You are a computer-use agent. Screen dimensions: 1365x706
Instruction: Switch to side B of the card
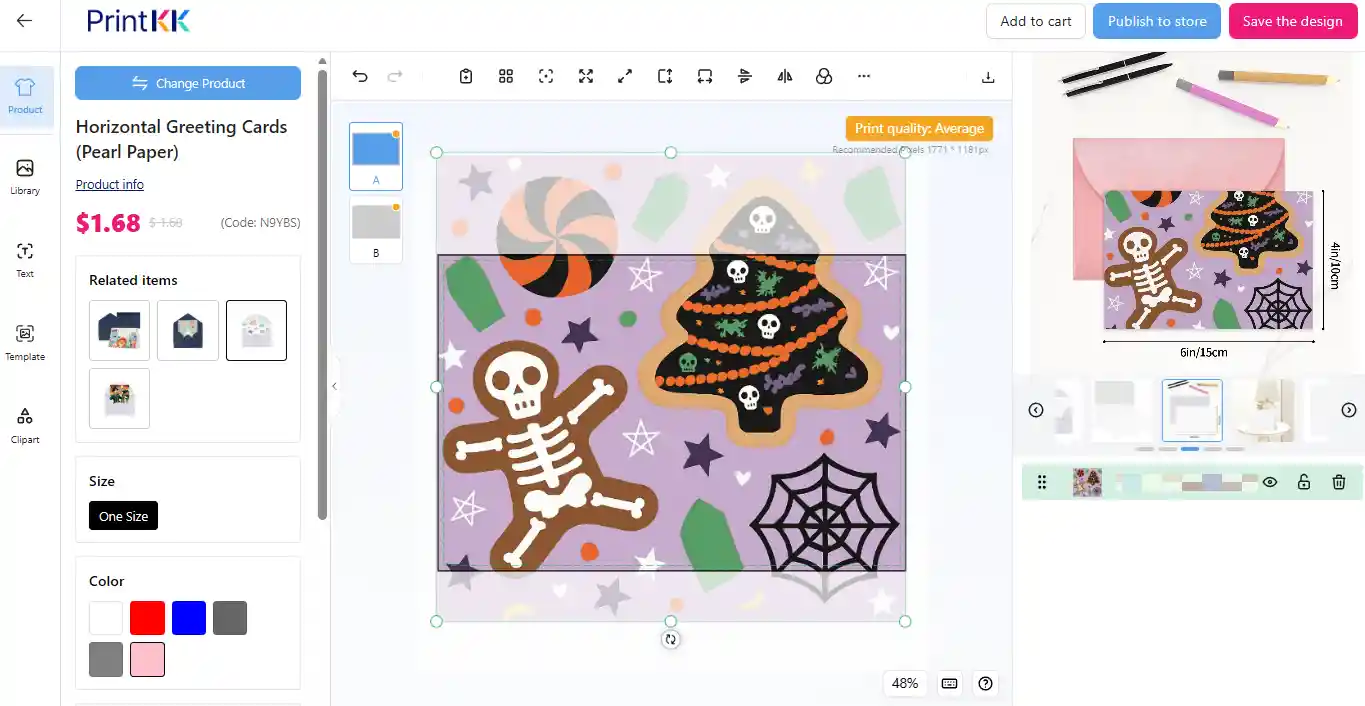375,231
